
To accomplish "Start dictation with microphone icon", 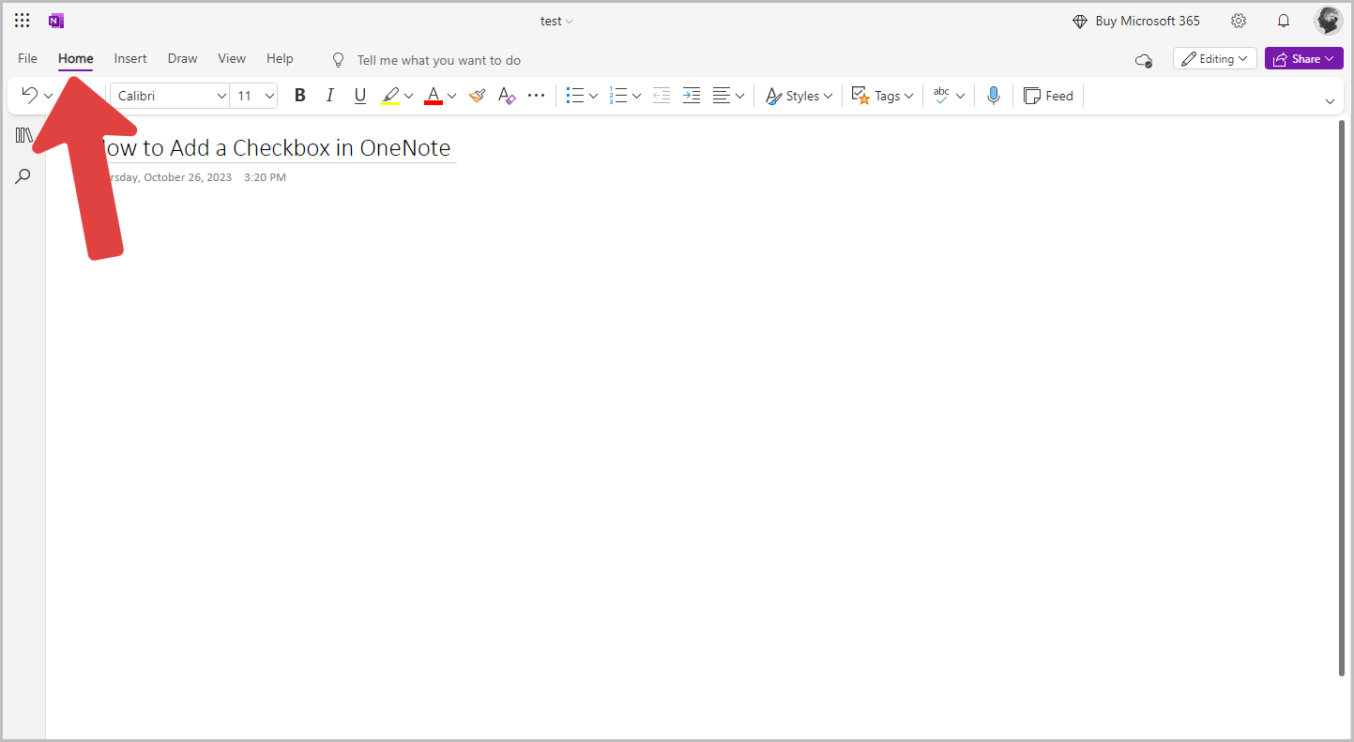I will point(993,96).
